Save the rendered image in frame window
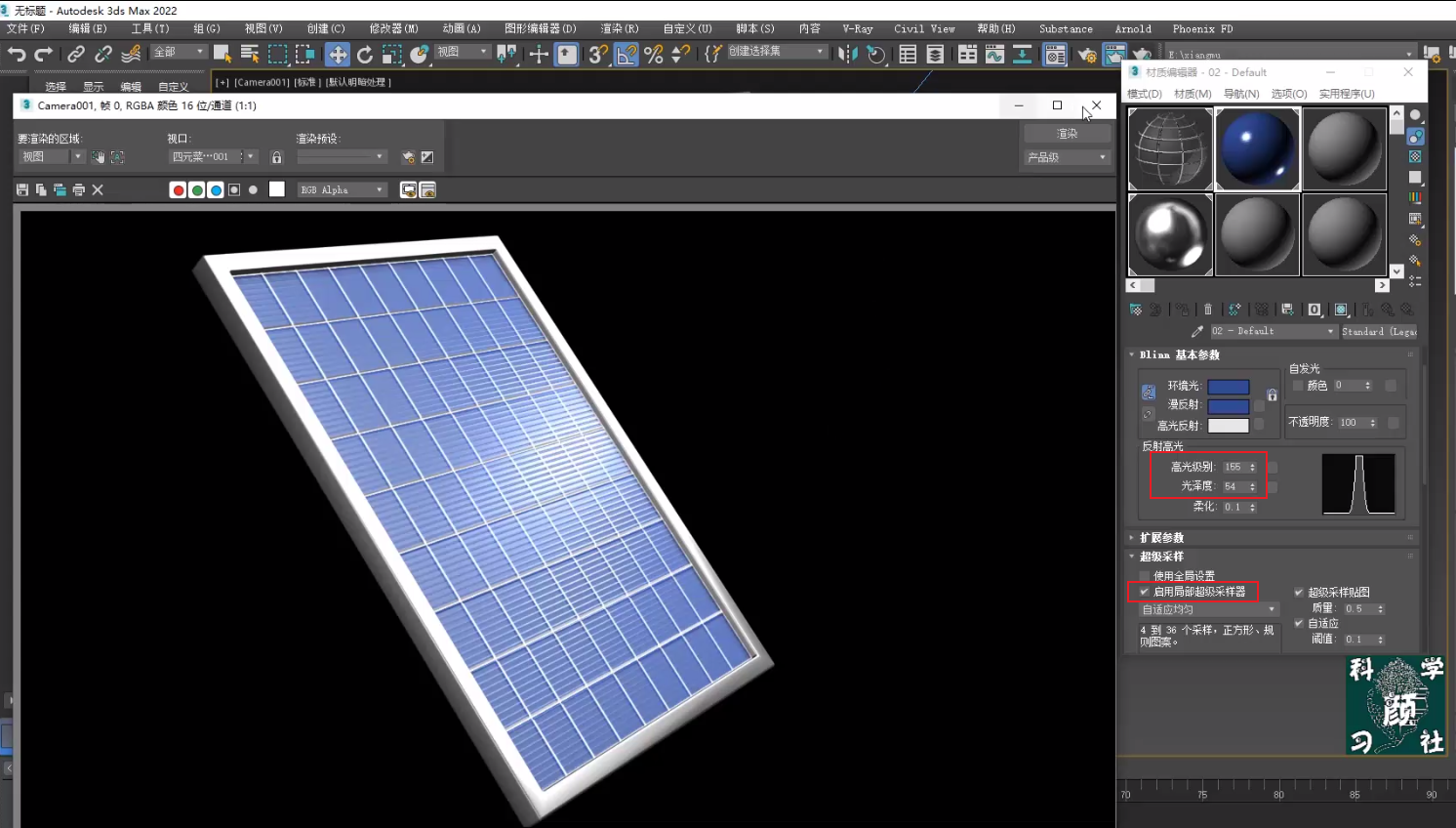Image resolution: width=1456 pixels, height=828 pixels. click(22, 190)
